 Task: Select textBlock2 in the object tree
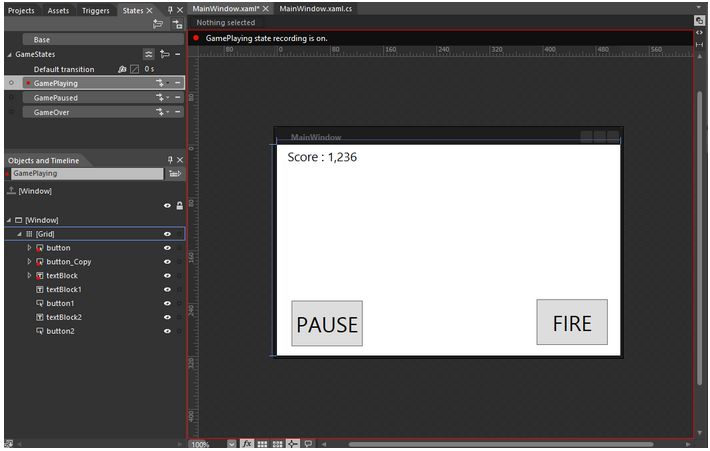[63, 317]
